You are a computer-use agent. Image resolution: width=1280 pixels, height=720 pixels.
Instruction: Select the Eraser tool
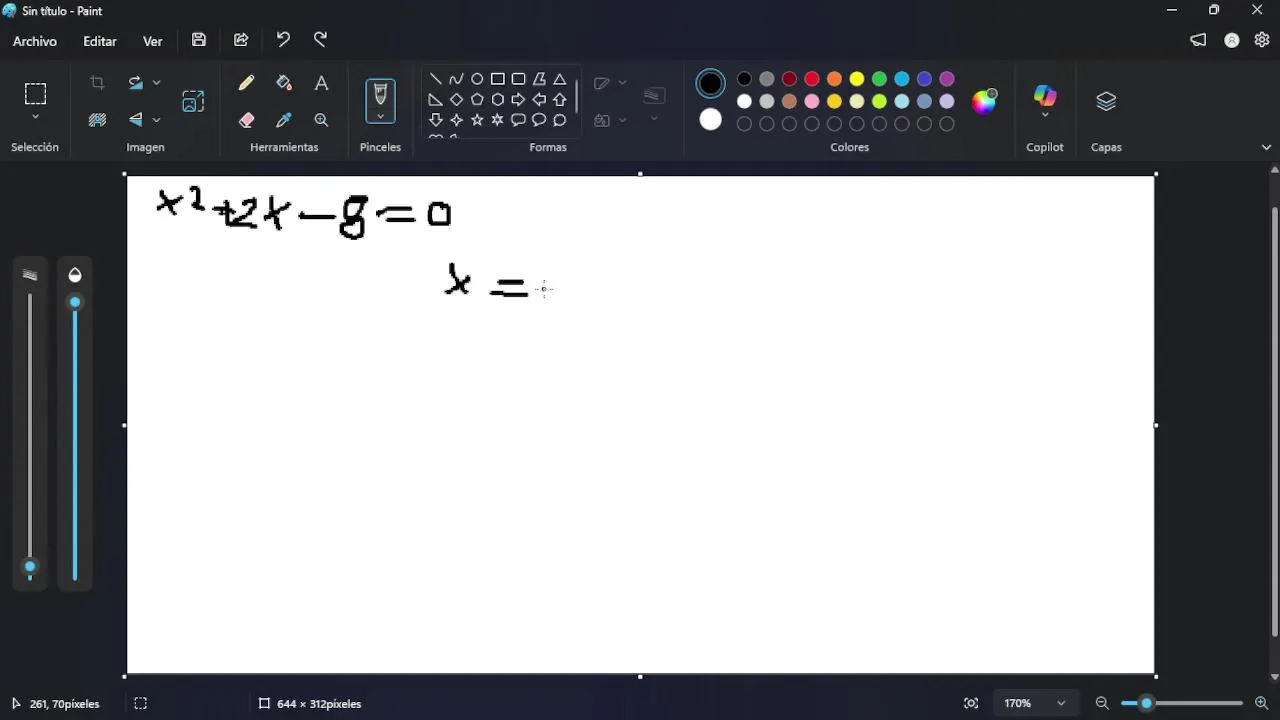point(247,120)
